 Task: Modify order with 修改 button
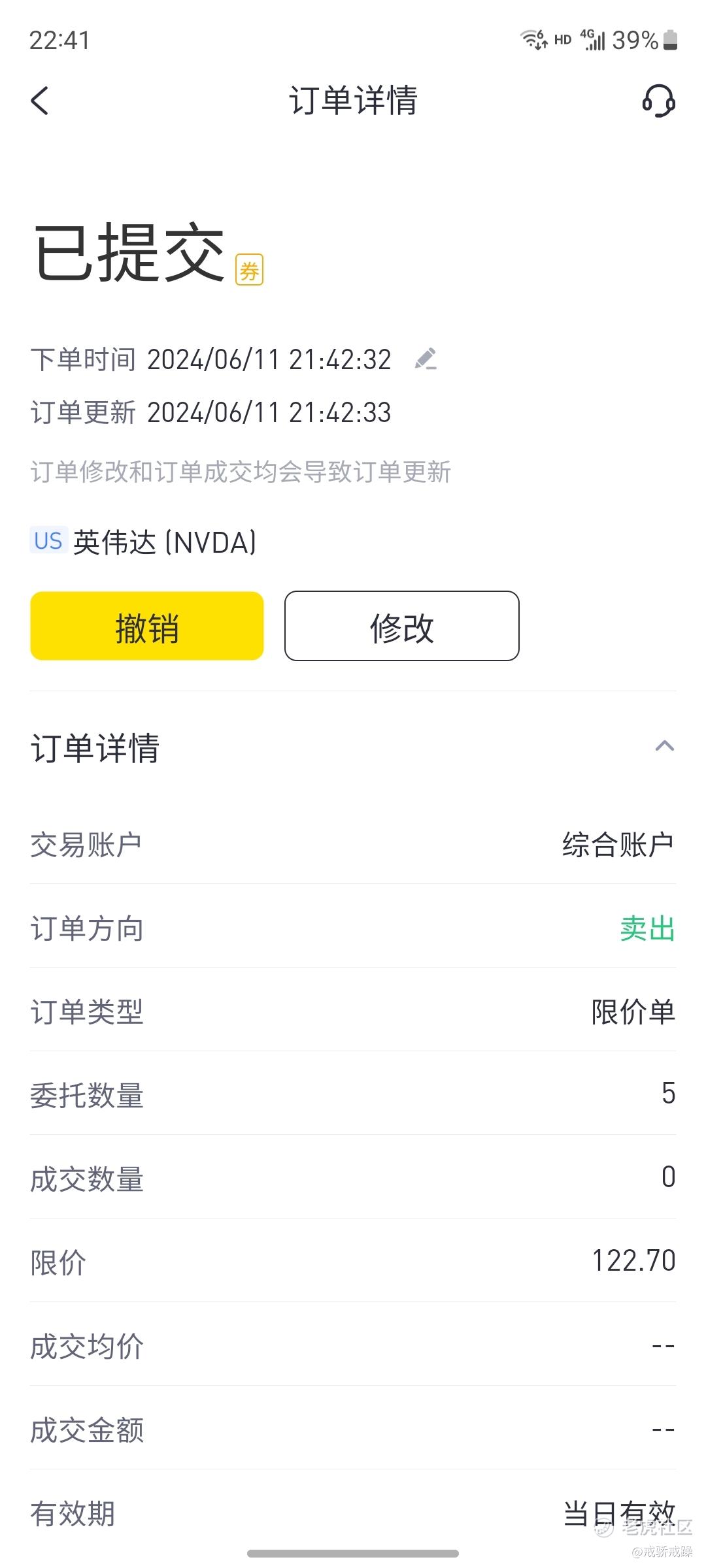tap(402, 626)
